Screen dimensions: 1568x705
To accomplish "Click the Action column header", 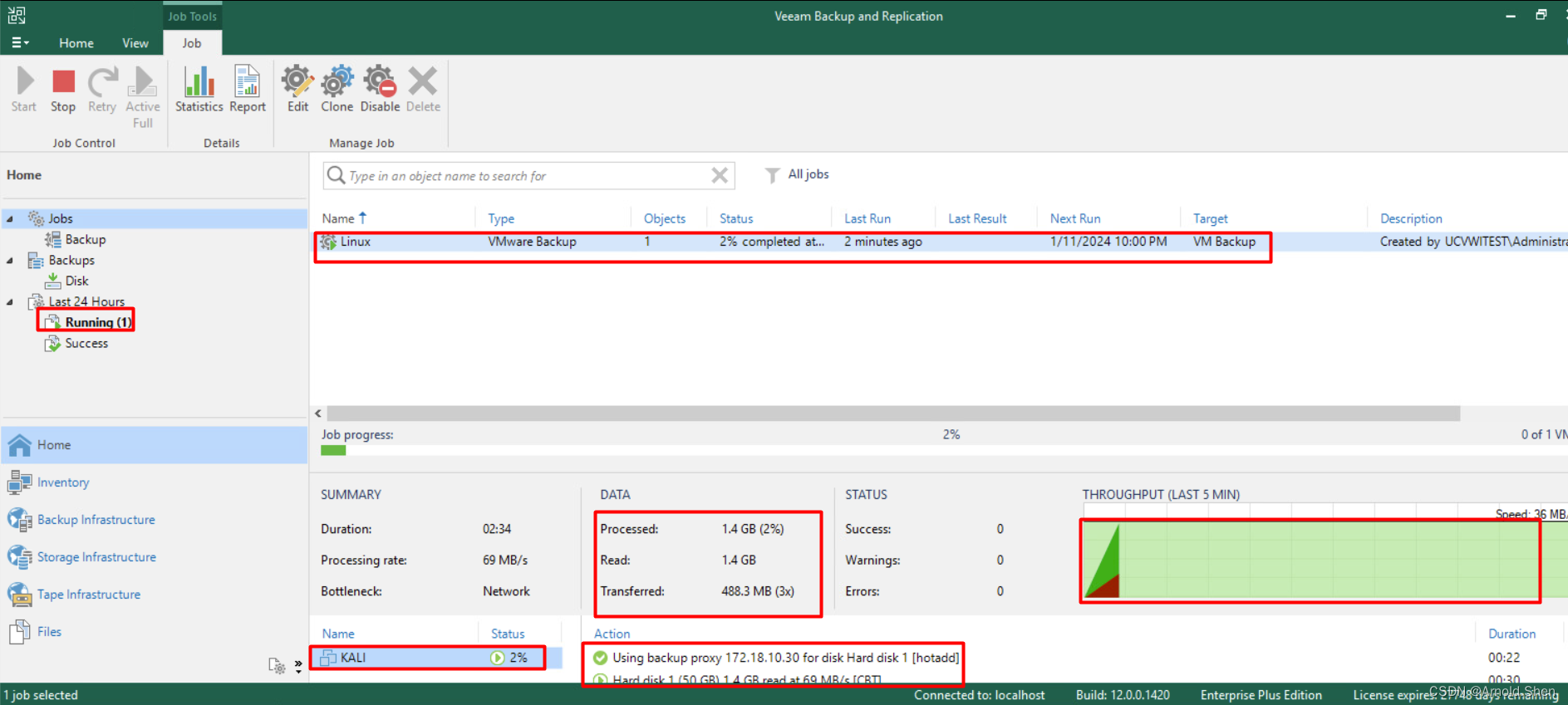I will (x=612, y=634).
